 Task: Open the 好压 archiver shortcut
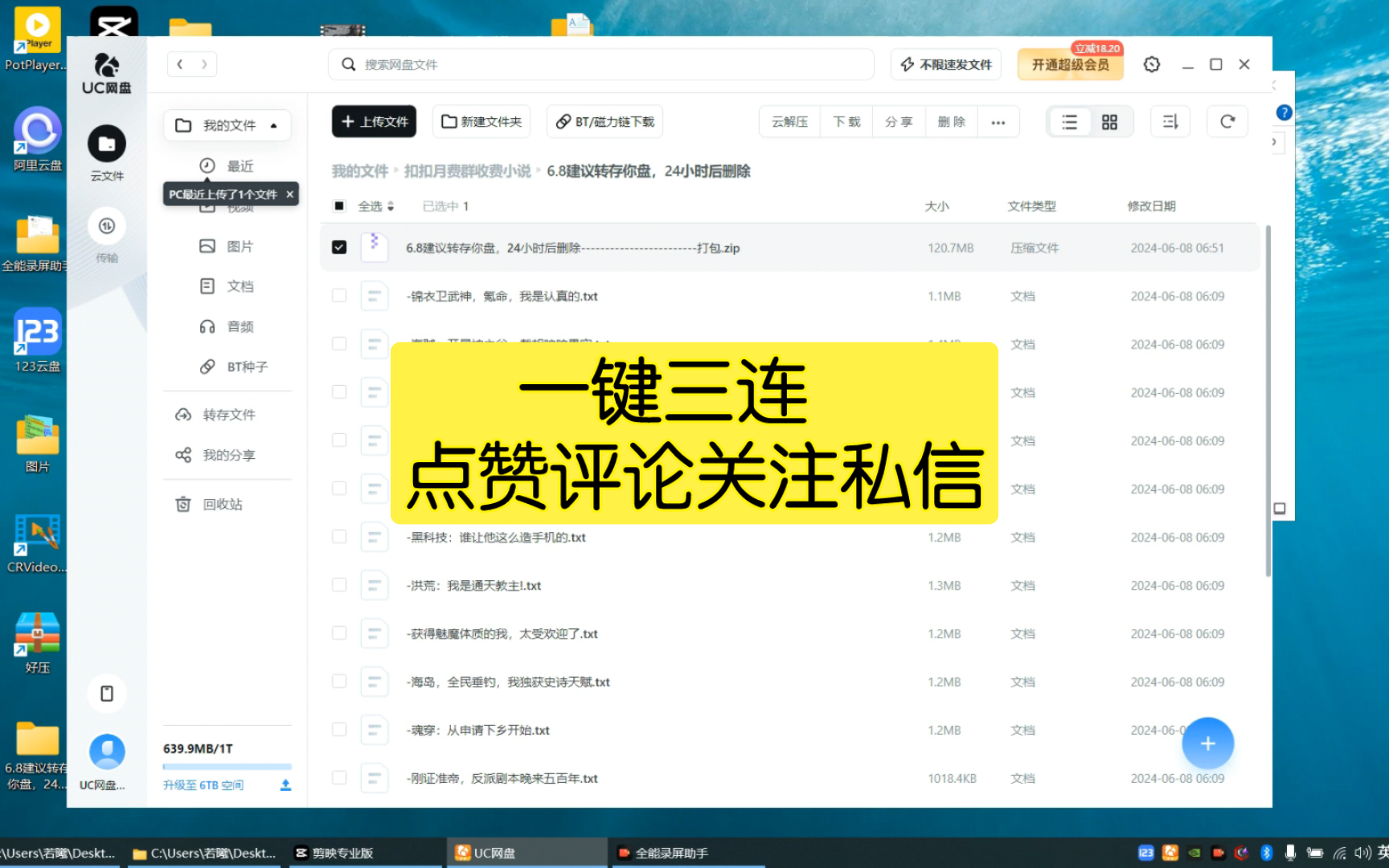pos(37,643)
